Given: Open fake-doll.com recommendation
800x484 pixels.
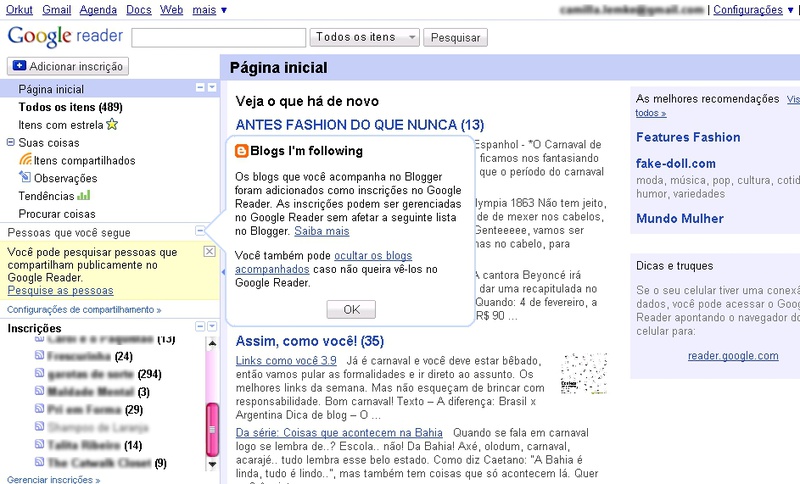Looking at the screenshot, I should point(676,164).
